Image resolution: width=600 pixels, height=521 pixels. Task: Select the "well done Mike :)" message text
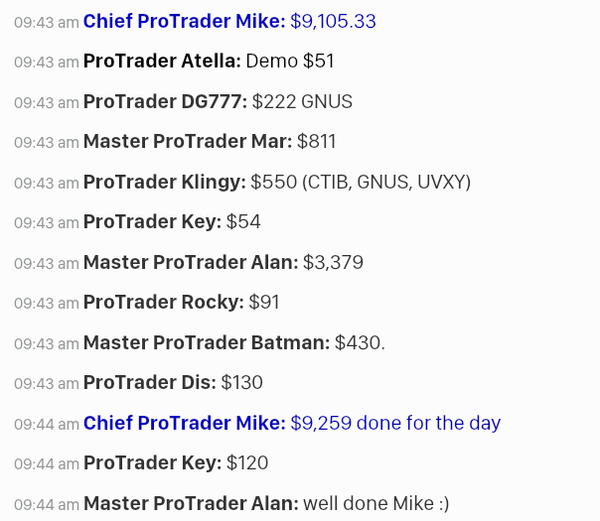(376, 503)
